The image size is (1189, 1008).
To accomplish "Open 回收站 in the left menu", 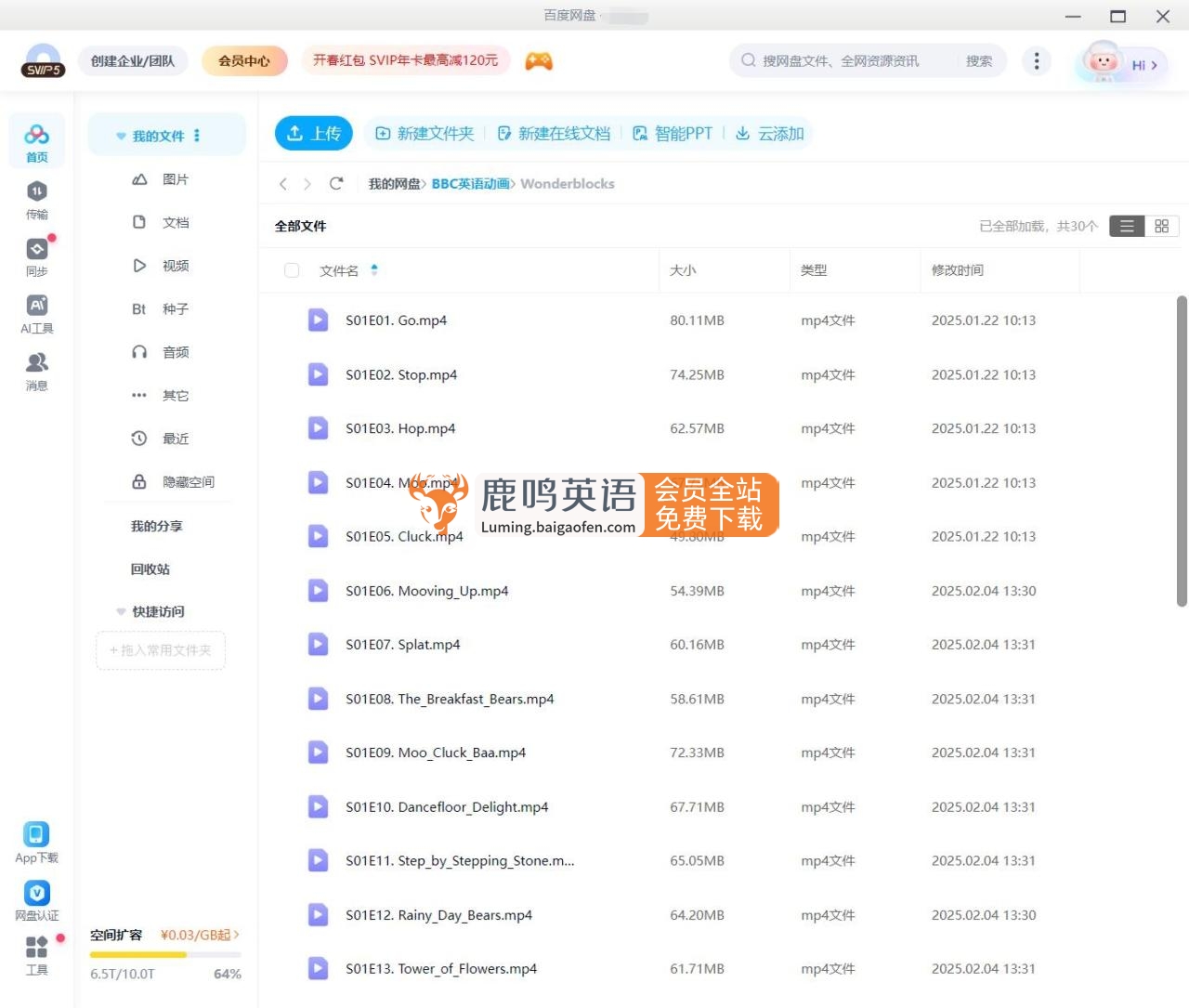I will [150, 569].
